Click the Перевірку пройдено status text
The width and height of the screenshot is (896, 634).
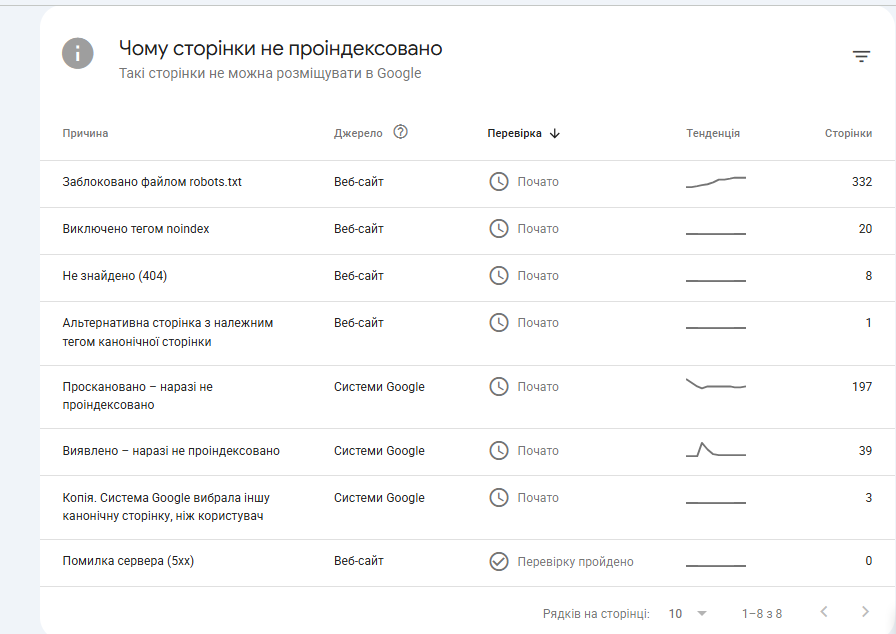(575, 562)
